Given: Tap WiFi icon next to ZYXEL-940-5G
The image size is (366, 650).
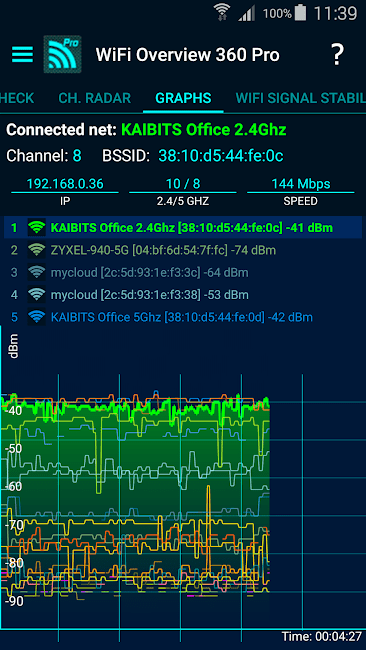Looking at the screenshot, I should click(37, 250).
